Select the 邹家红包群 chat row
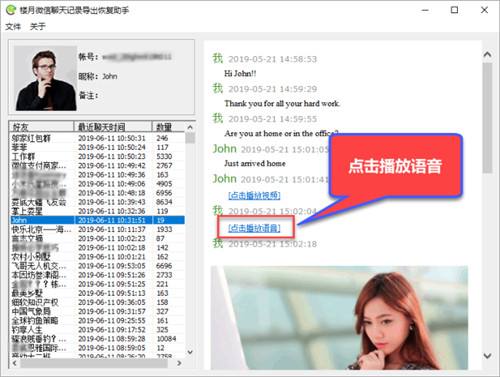This screenshot has width=500, height=377. coord(97,138)
